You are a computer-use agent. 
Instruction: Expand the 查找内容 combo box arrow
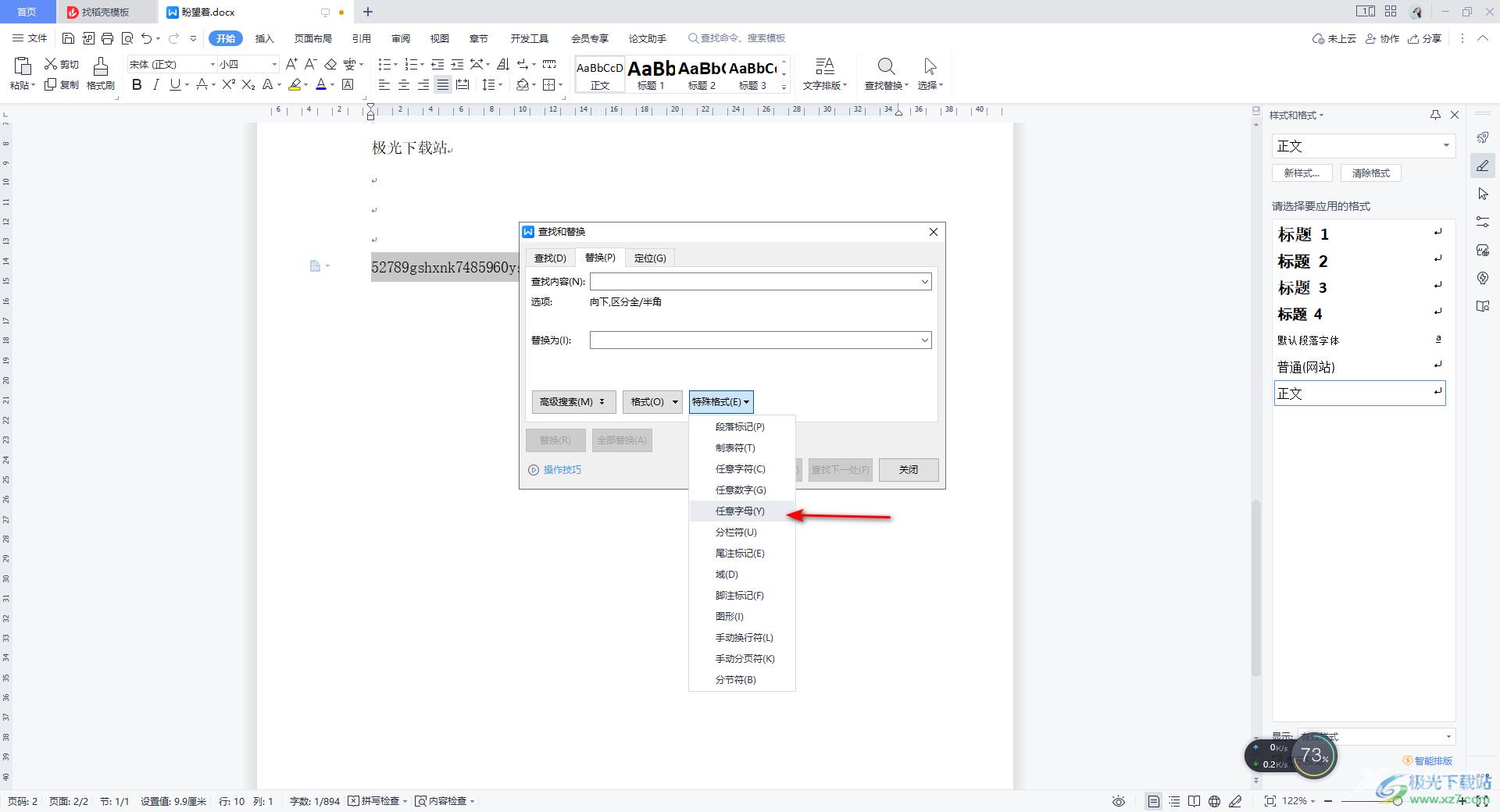coord(924,282)
